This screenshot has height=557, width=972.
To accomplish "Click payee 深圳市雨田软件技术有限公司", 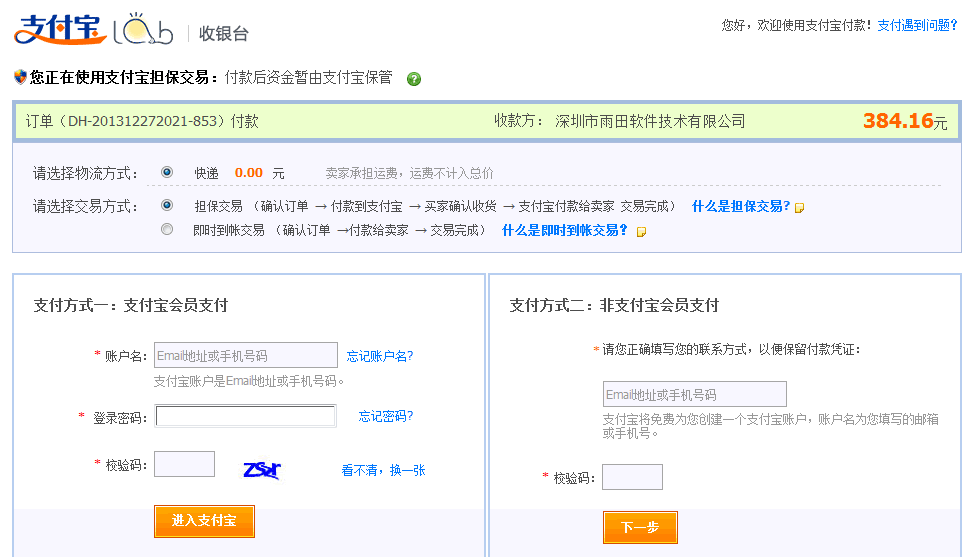I will pyautogui.click(x=650, y=121).
